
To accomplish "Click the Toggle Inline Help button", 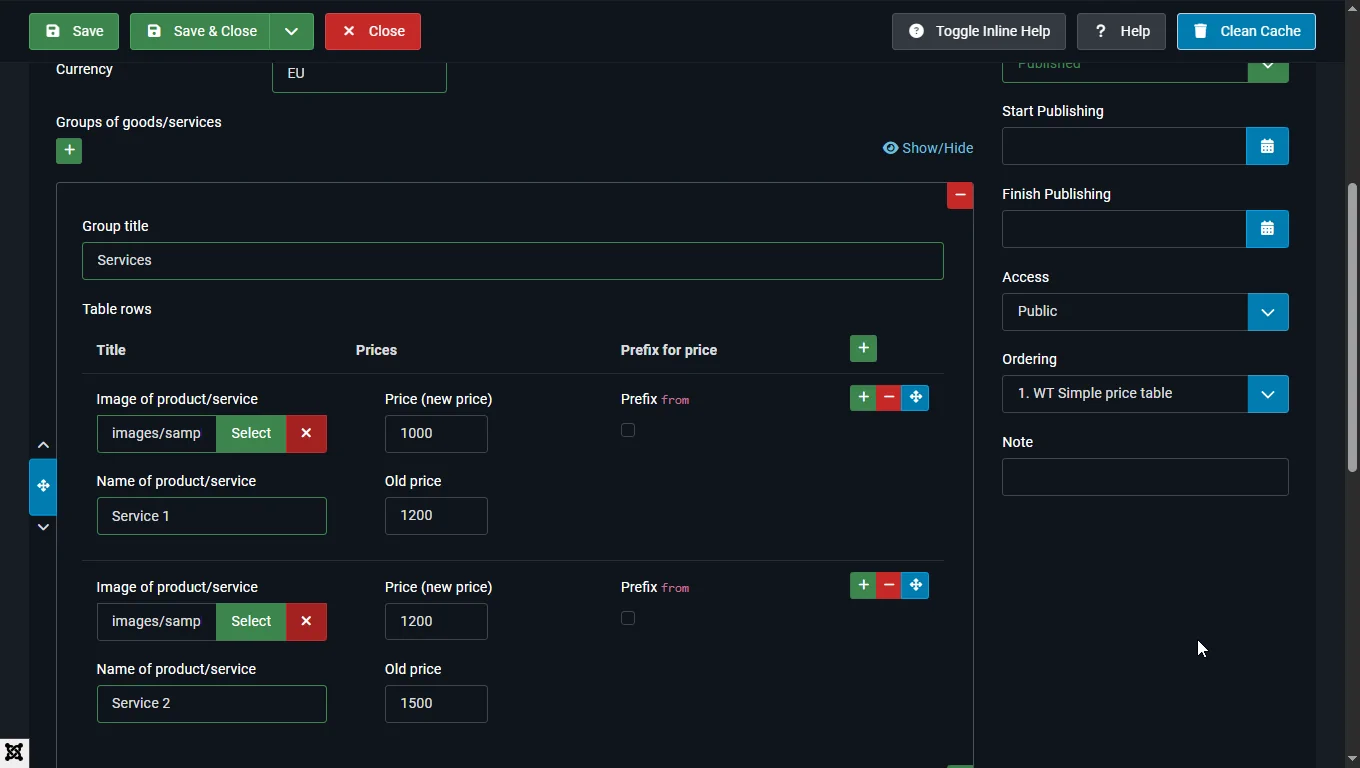I will click(978, 31).
